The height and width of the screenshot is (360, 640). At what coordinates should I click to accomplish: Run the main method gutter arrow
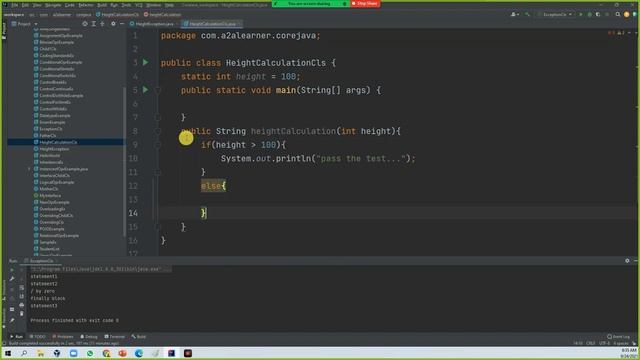pos(146,89)
